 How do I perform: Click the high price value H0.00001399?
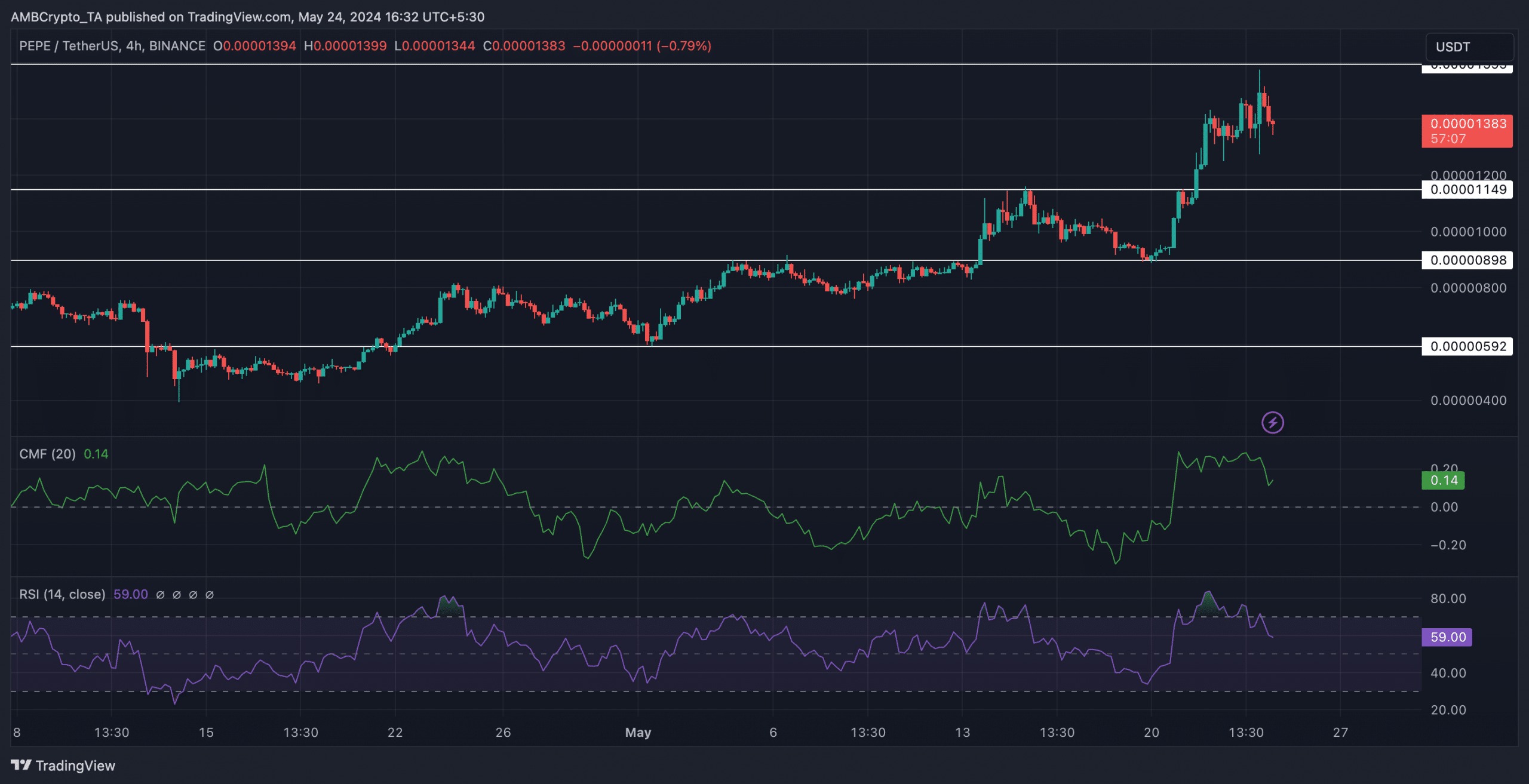pos(345,46)
